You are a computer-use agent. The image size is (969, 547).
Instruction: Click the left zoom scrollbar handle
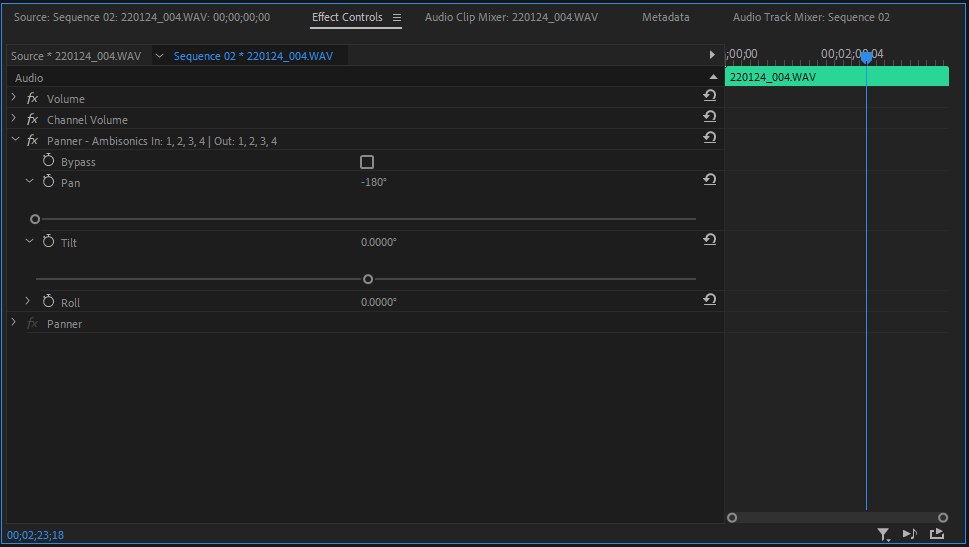point(732,518)
